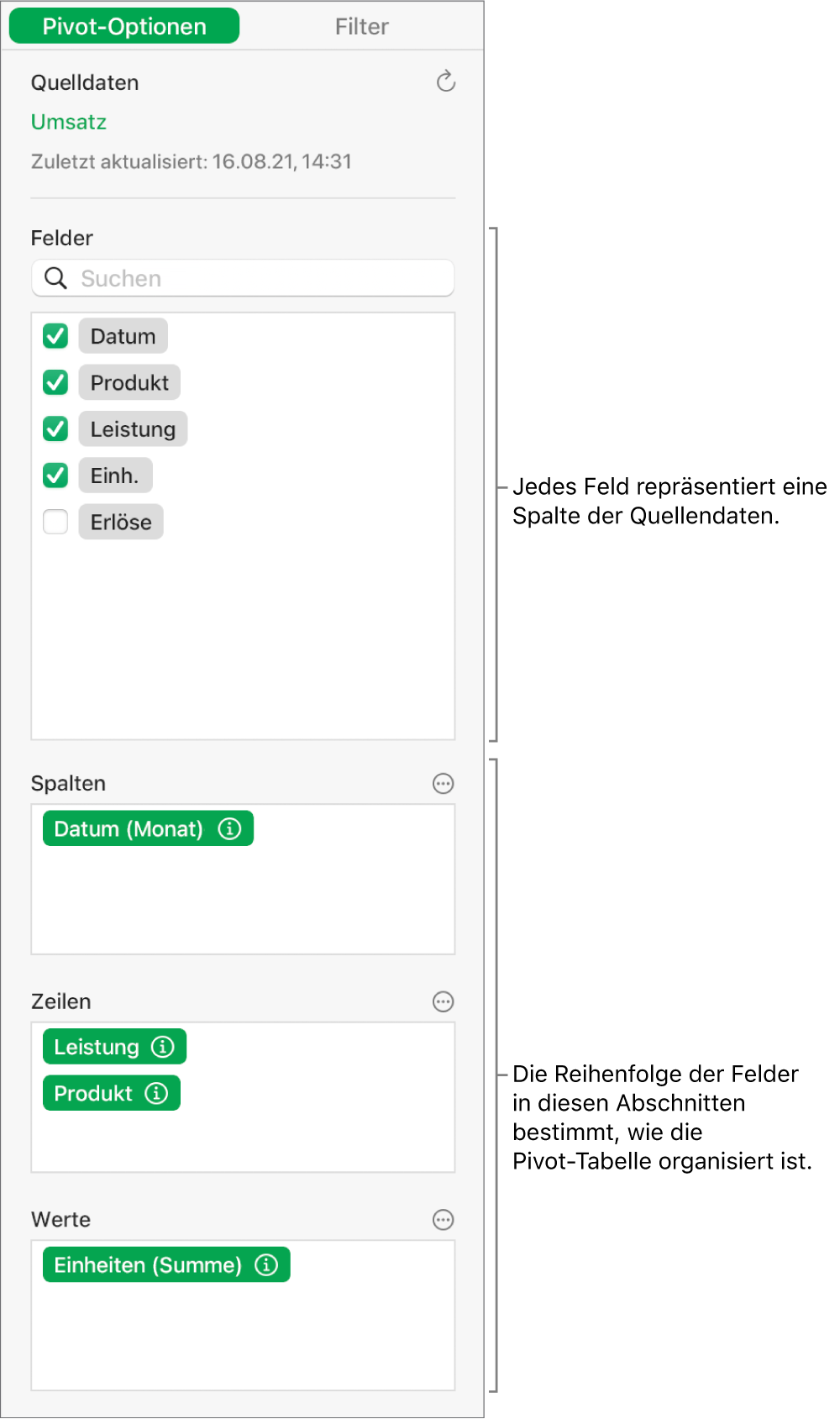Select the Erlöse field tag

tap(121, 523)
